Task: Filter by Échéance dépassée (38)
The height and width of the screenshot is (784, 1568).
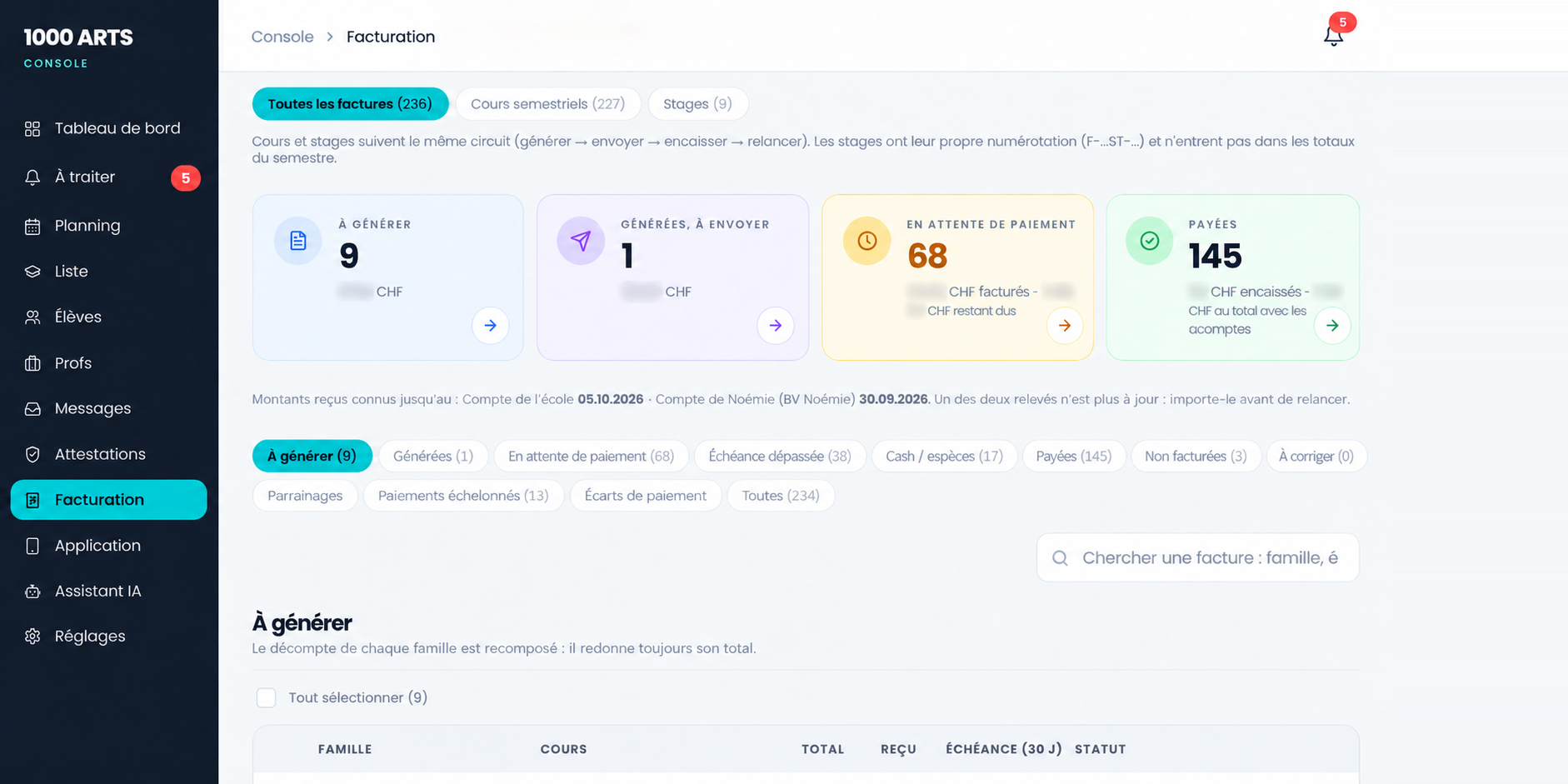Action: [780, 456]
